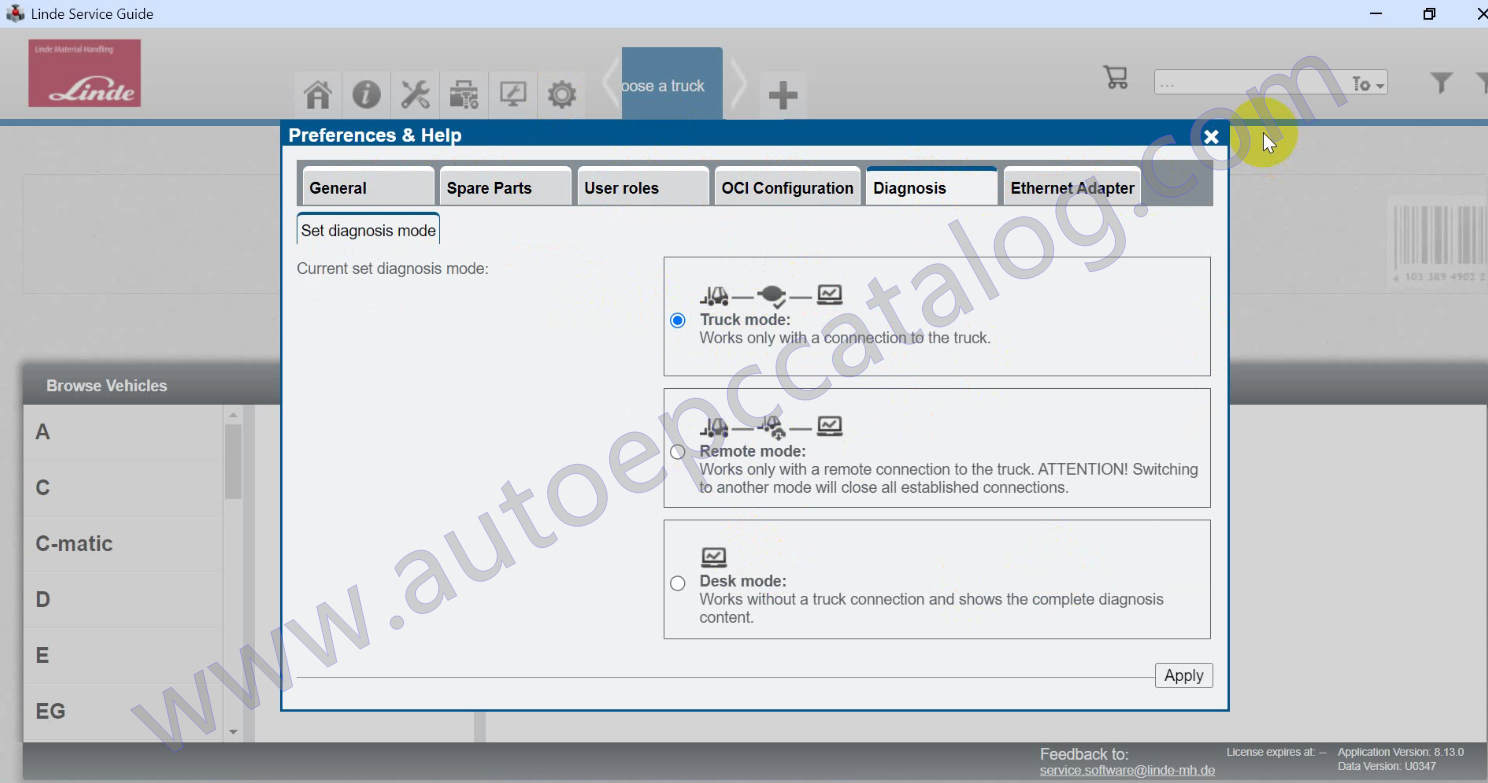Select Truck mode radio button
Screen dimensions: 1488x783
click(x=678, y=321)
